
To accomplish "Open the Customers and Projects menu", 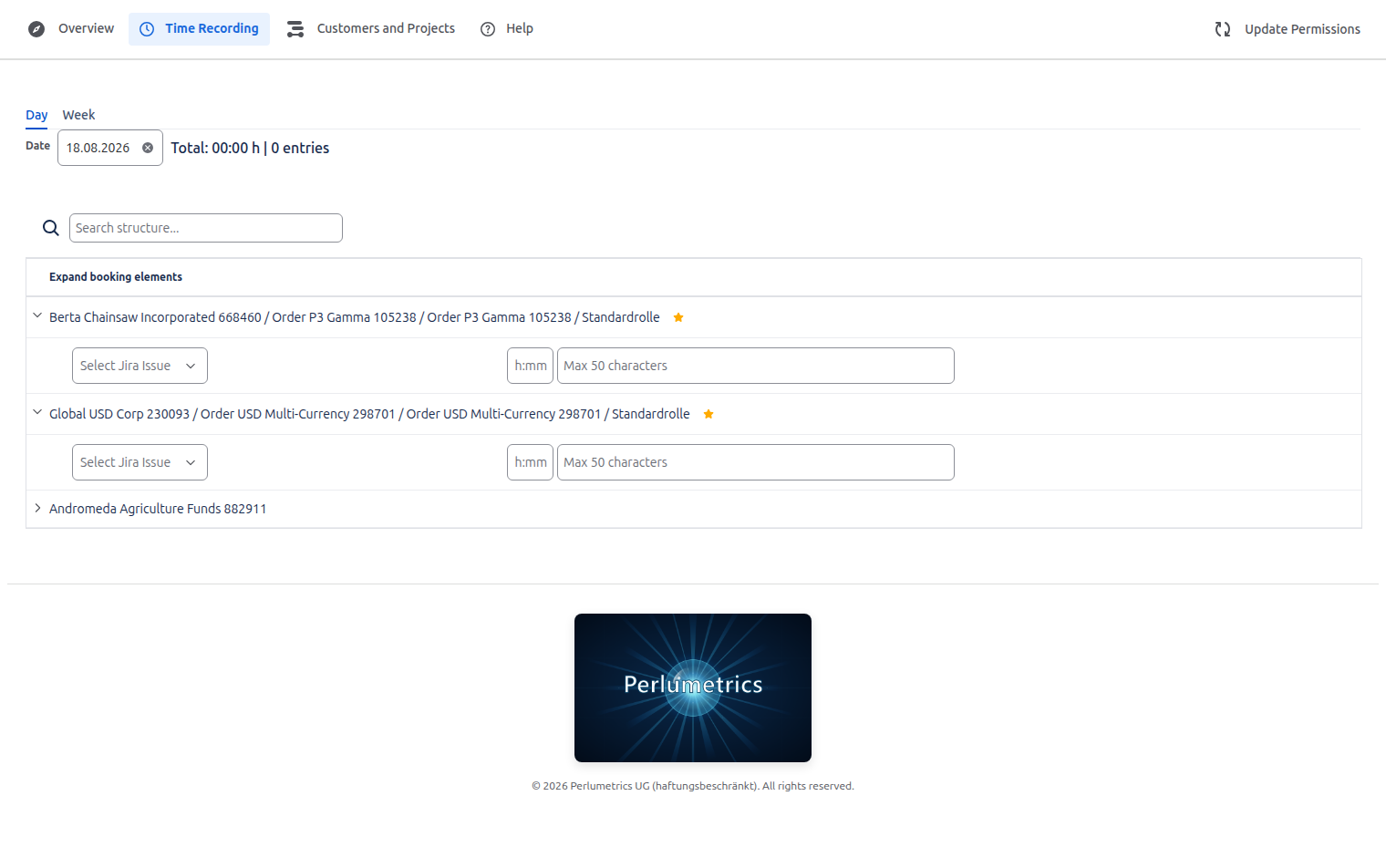I will 371,29.
